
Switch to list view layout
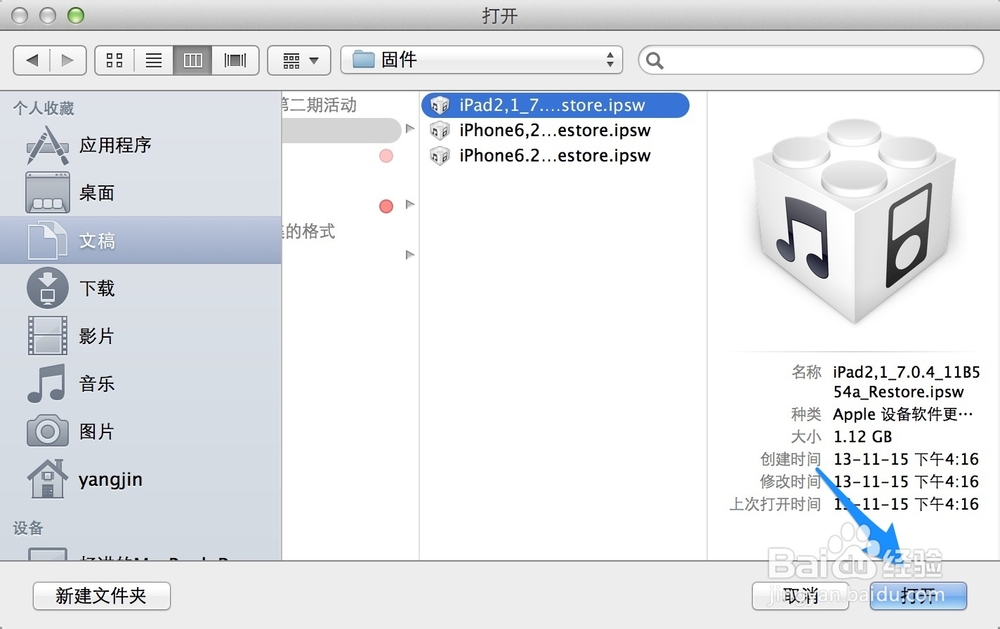pos(154,60)
